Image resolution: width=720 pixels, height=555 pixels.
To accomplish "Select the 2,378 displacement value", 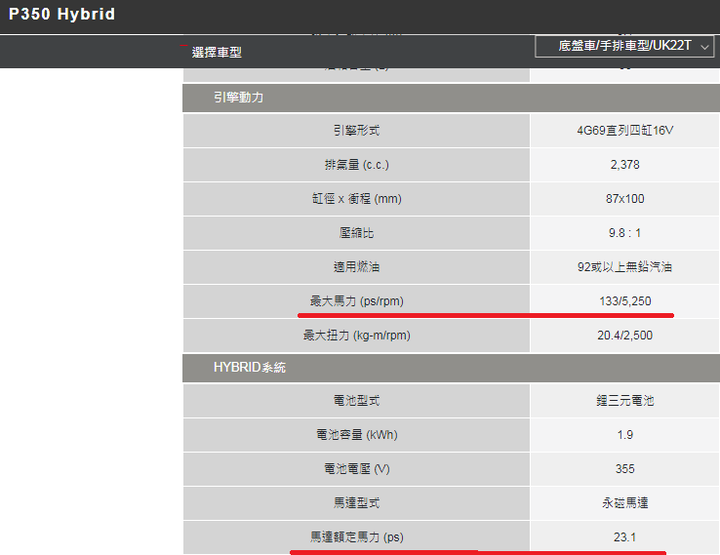I will click(625, 164).
